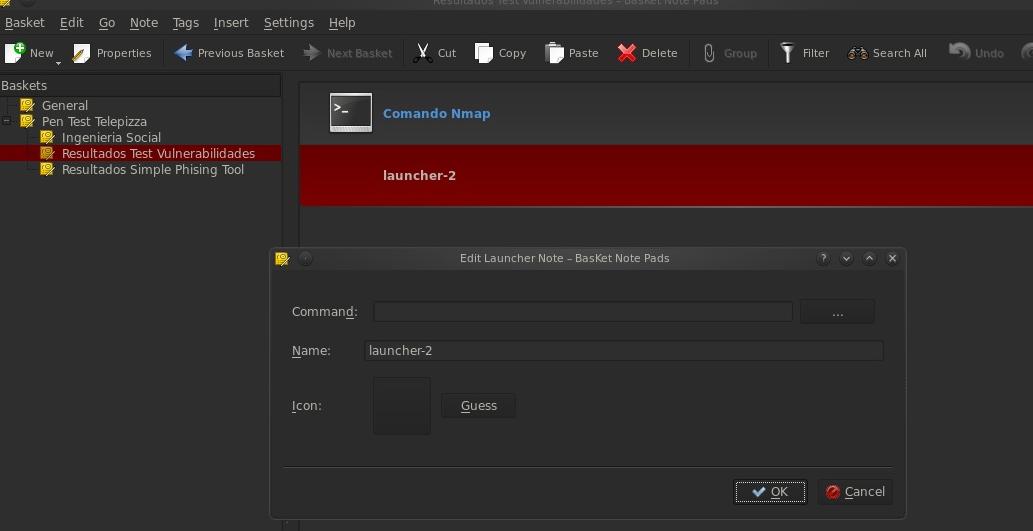Collapse the Pen Test Telepizza tree

[x=7, y=121]
